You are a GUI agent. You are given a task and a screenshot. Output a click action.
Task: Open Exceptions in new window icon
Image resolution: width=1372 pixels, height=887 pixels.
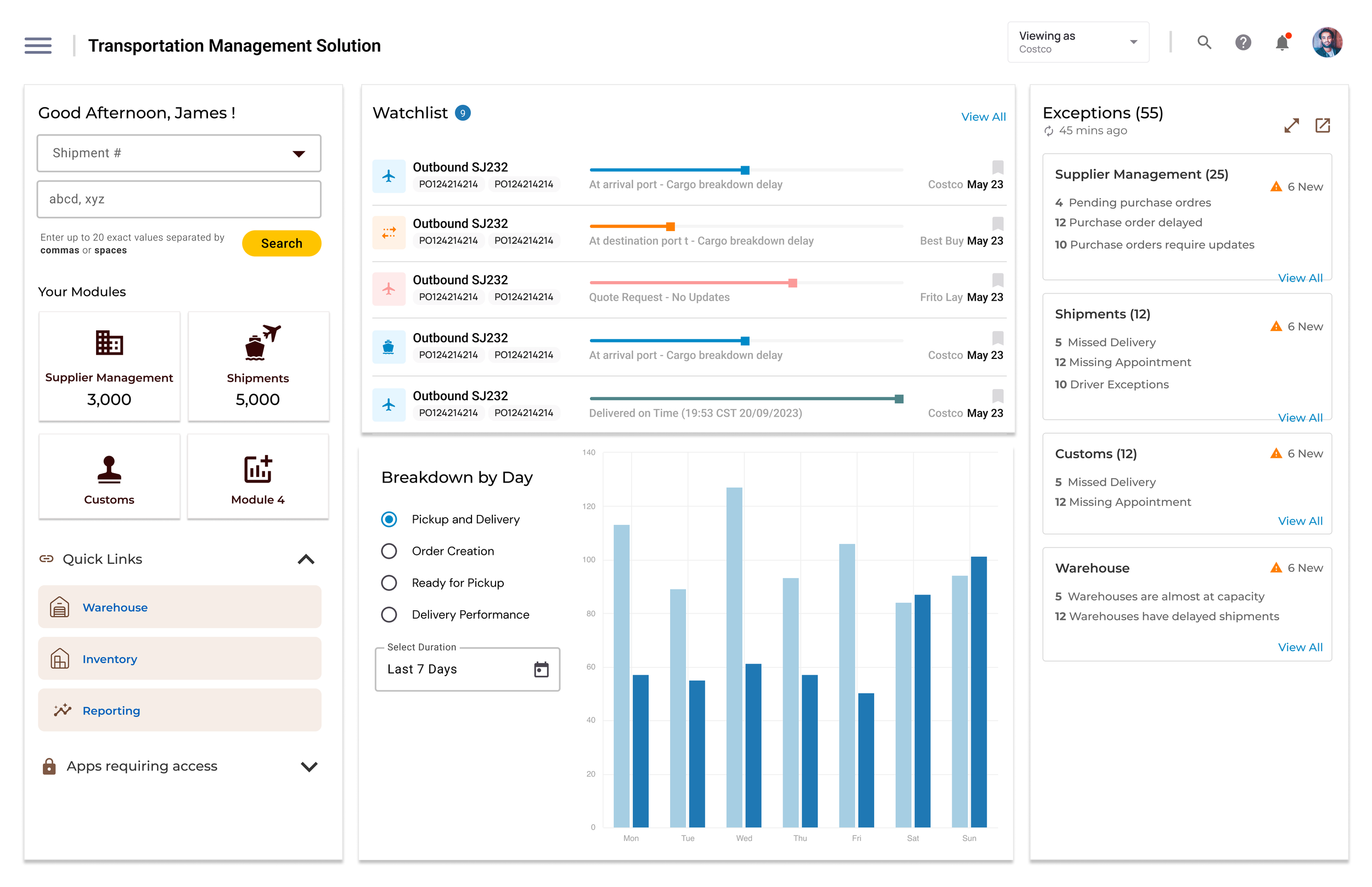tap(1323, 126)
